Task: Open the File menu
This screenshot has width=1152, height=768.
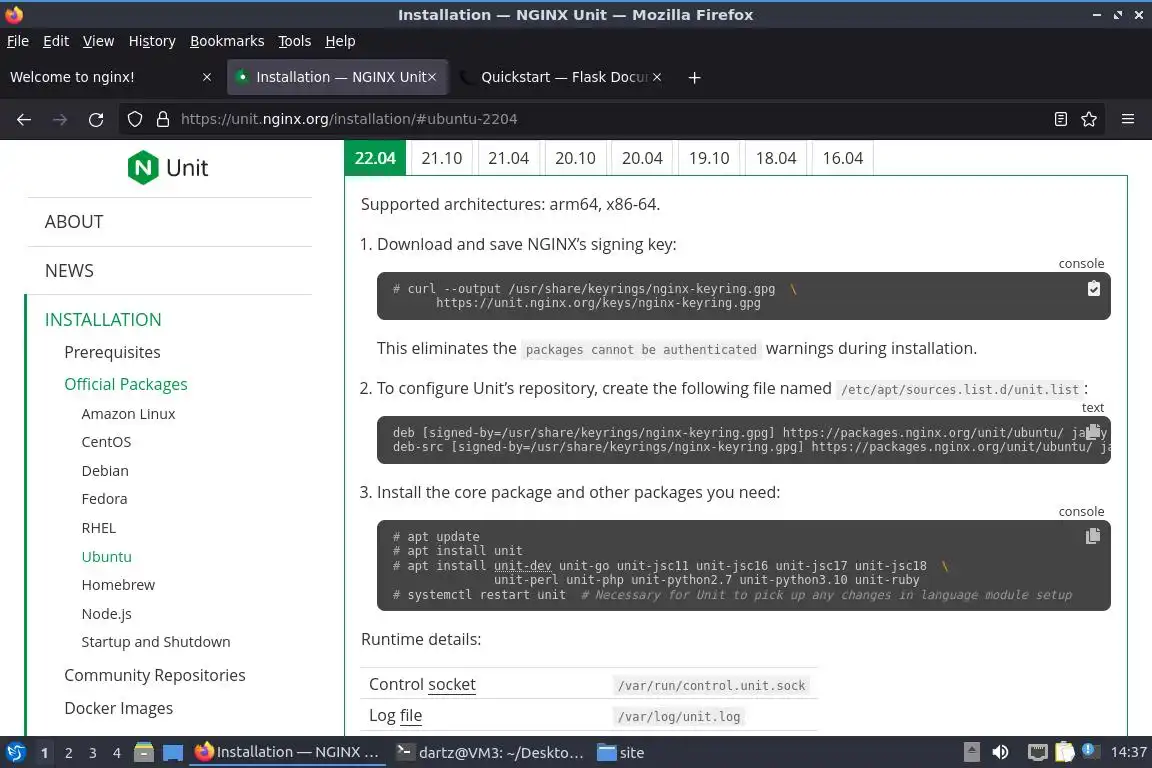Action: pos(18,41)
